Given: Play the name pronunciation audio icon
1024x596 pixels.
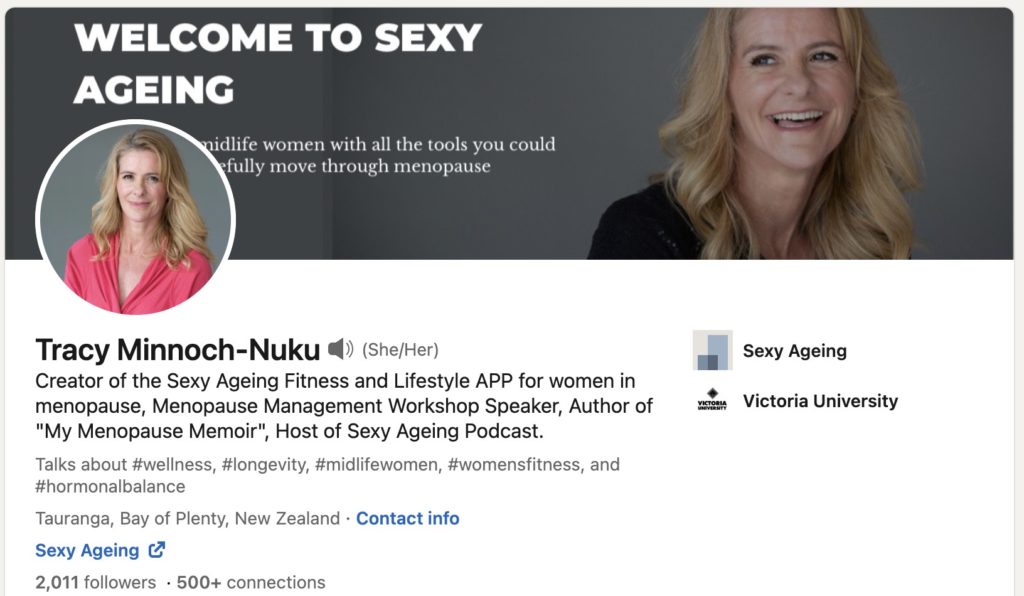Looking at the screenshot, I should pyautogui.click(x=340, y=349).
